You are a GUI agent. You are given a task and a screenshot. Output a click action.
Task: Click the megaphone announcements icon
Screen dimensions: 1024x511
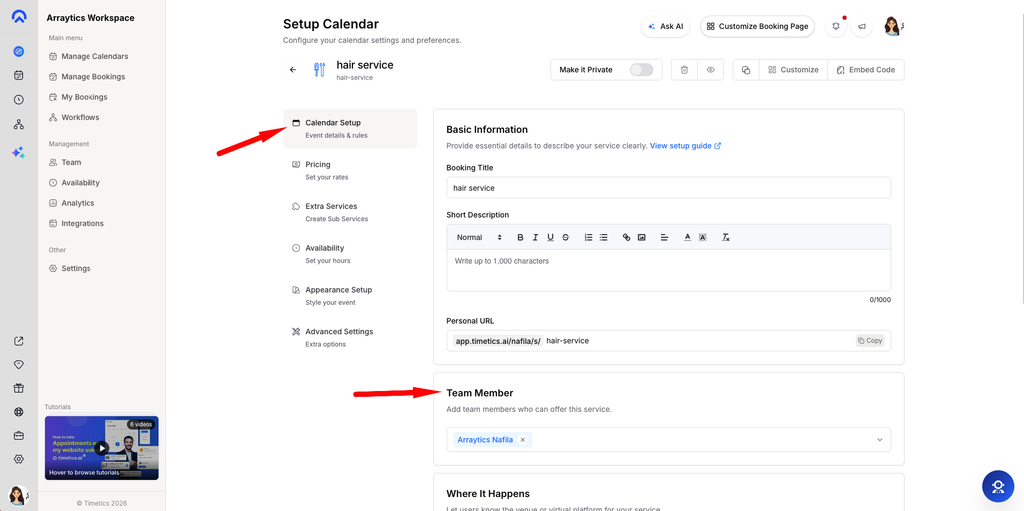tap(862, 27)
